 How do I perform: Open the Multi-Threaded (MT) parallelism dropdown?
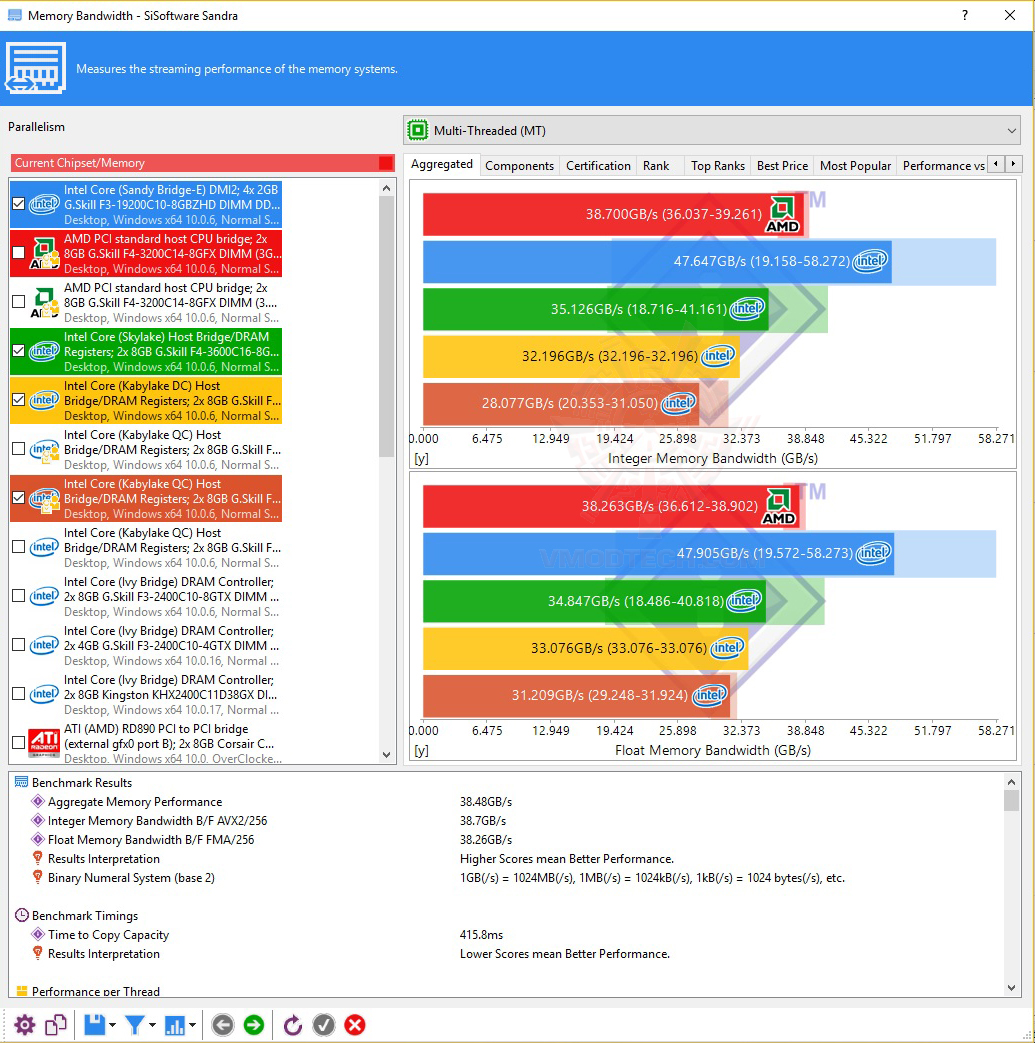pyautogui.click(x=712, y=130)
